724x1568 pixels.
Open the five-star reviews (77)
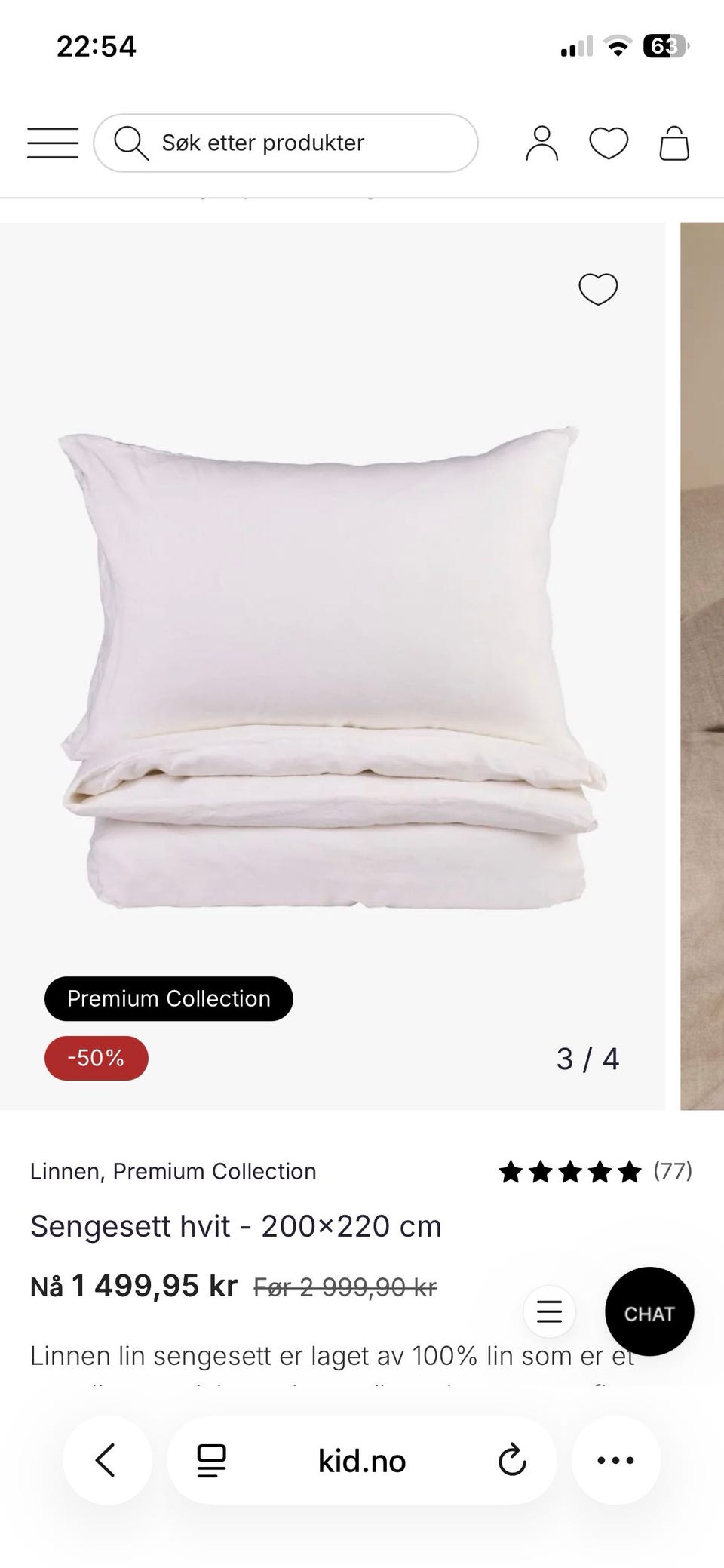tap(596, 1171)
